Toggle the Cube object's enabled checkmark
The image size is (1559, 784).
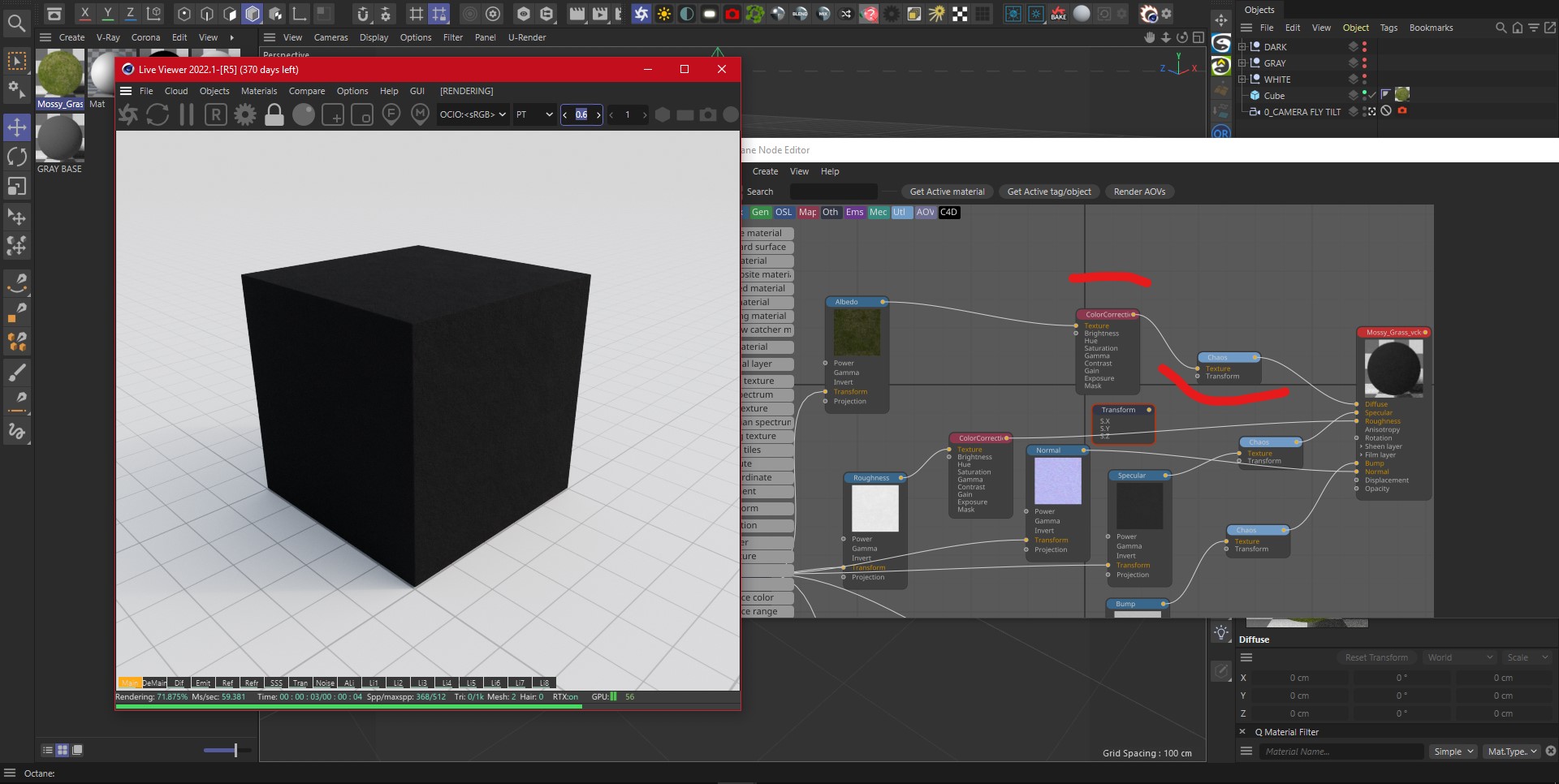[x=1371, y=95]
